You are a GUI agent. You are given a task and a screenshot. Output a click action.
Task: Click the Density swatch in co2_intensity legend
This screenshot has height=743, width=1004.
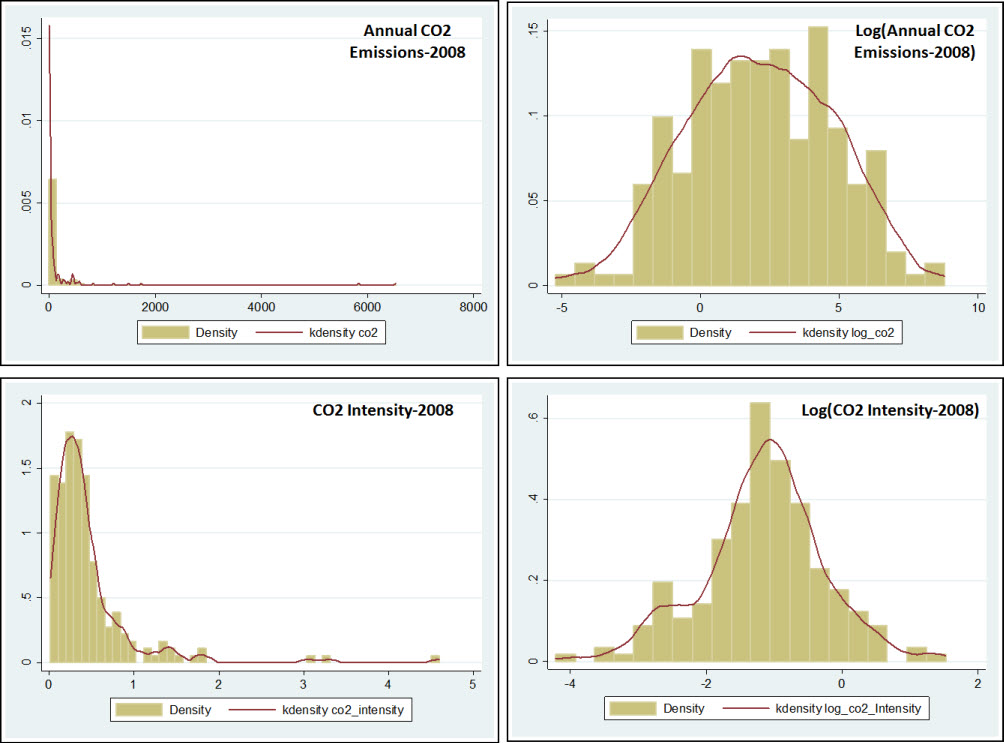(x=139, y=710)
